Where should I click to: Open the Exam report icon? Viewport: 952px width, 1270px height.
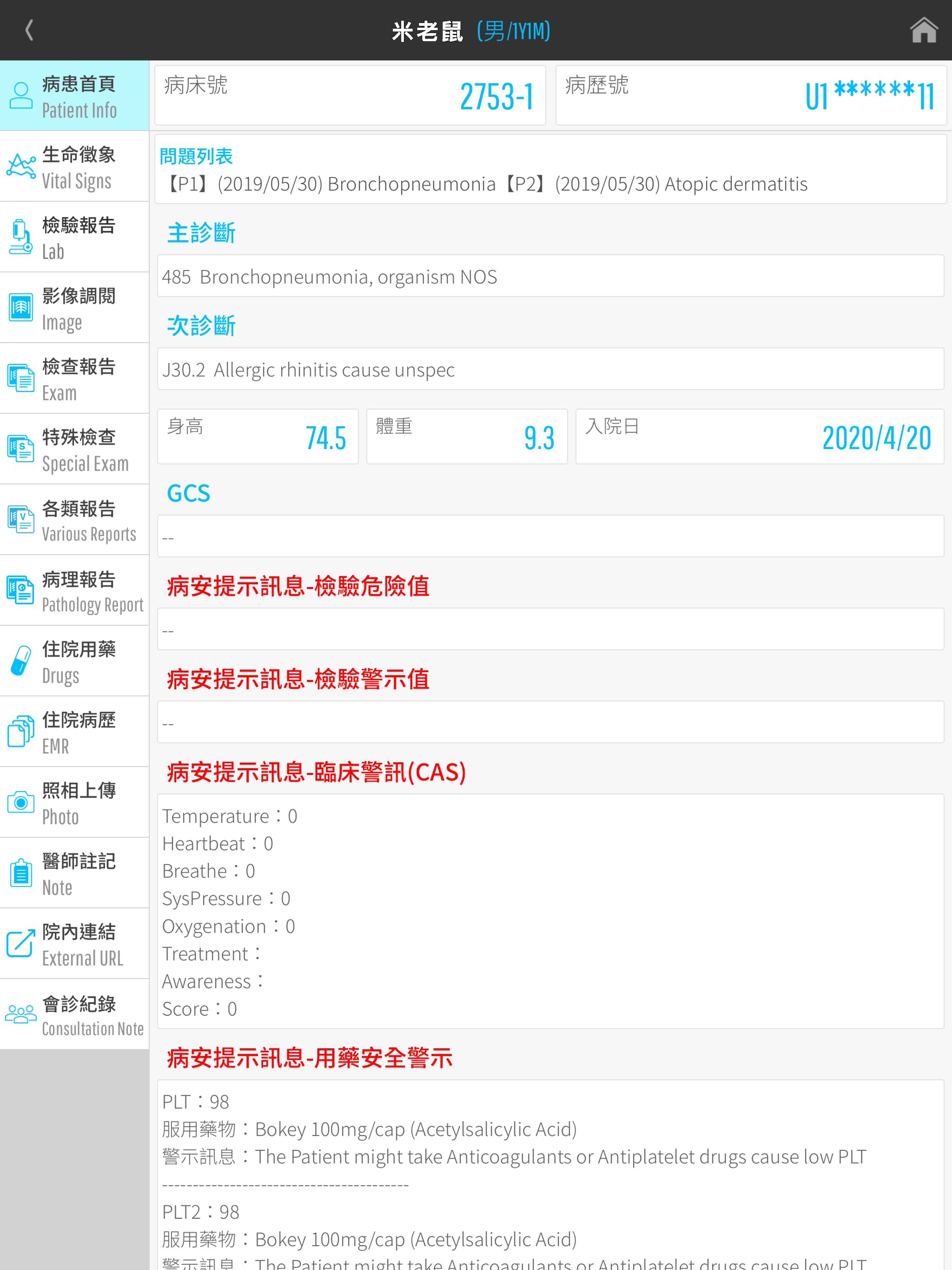[21, 378]
